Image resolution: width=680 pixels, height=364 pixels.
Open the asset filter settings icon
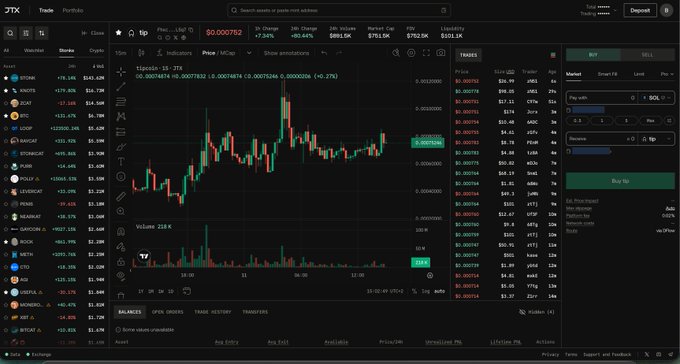tap(26, 33)
